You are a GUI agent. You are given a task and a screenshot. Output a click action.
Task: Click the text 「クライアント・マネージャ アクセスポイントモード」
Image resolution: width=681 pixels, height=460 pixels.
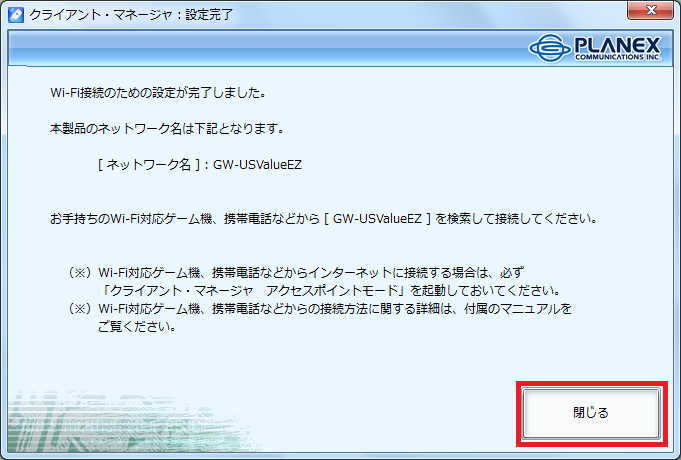click(x=254, y=291)
